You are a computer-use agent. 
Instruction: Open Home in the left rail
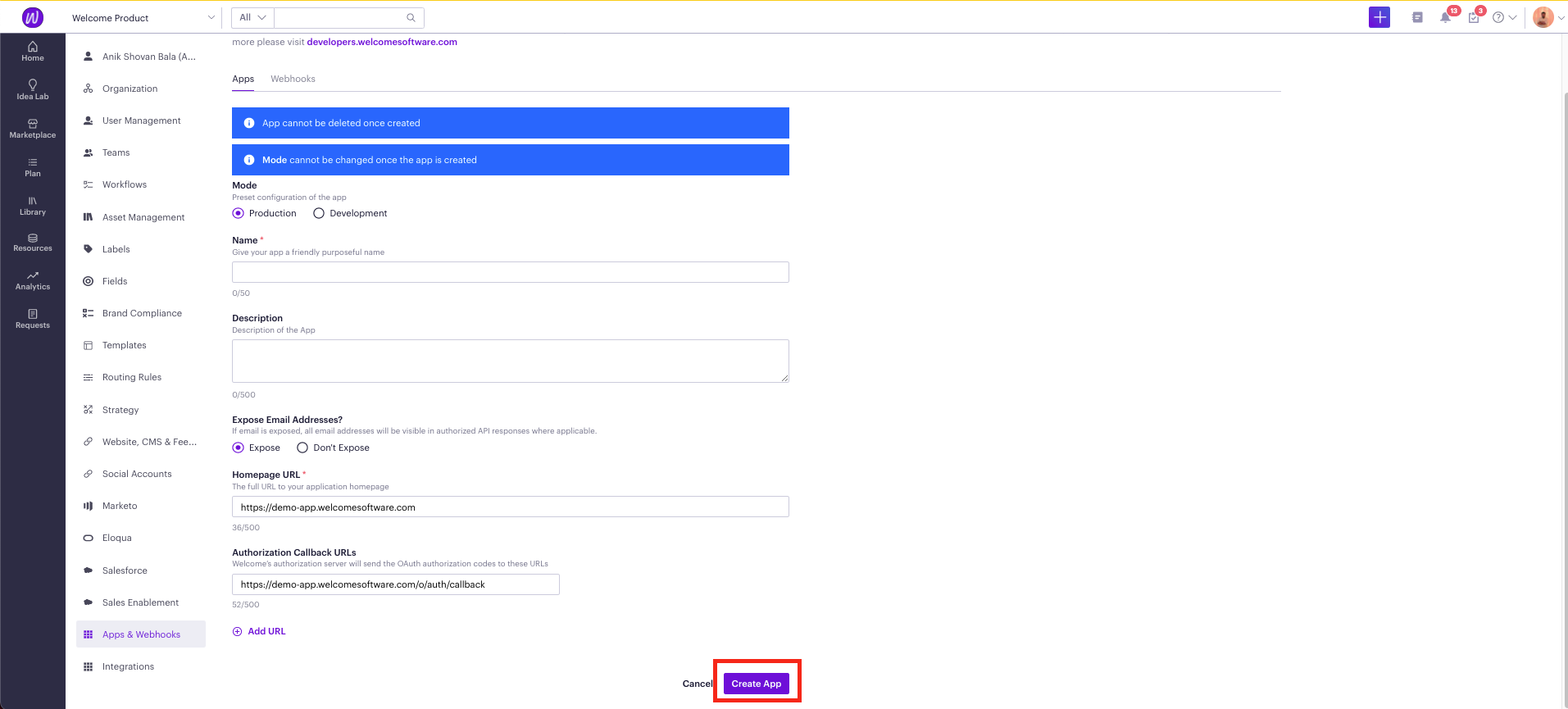click(33, 52)
